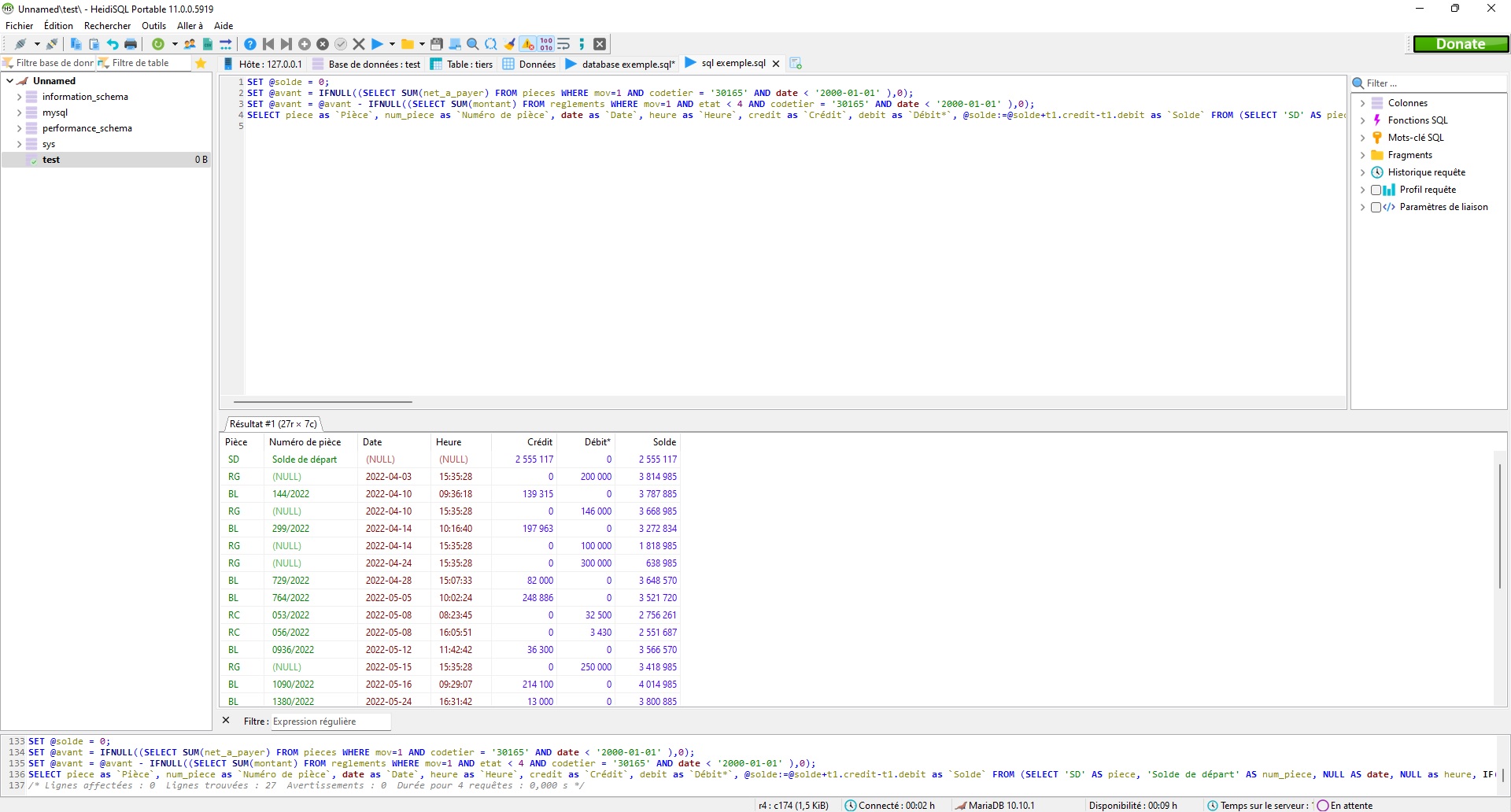The image size is (1511, 812).
Task: Click the Refresh toolbar icon
Action: click(x=158, y=44)
